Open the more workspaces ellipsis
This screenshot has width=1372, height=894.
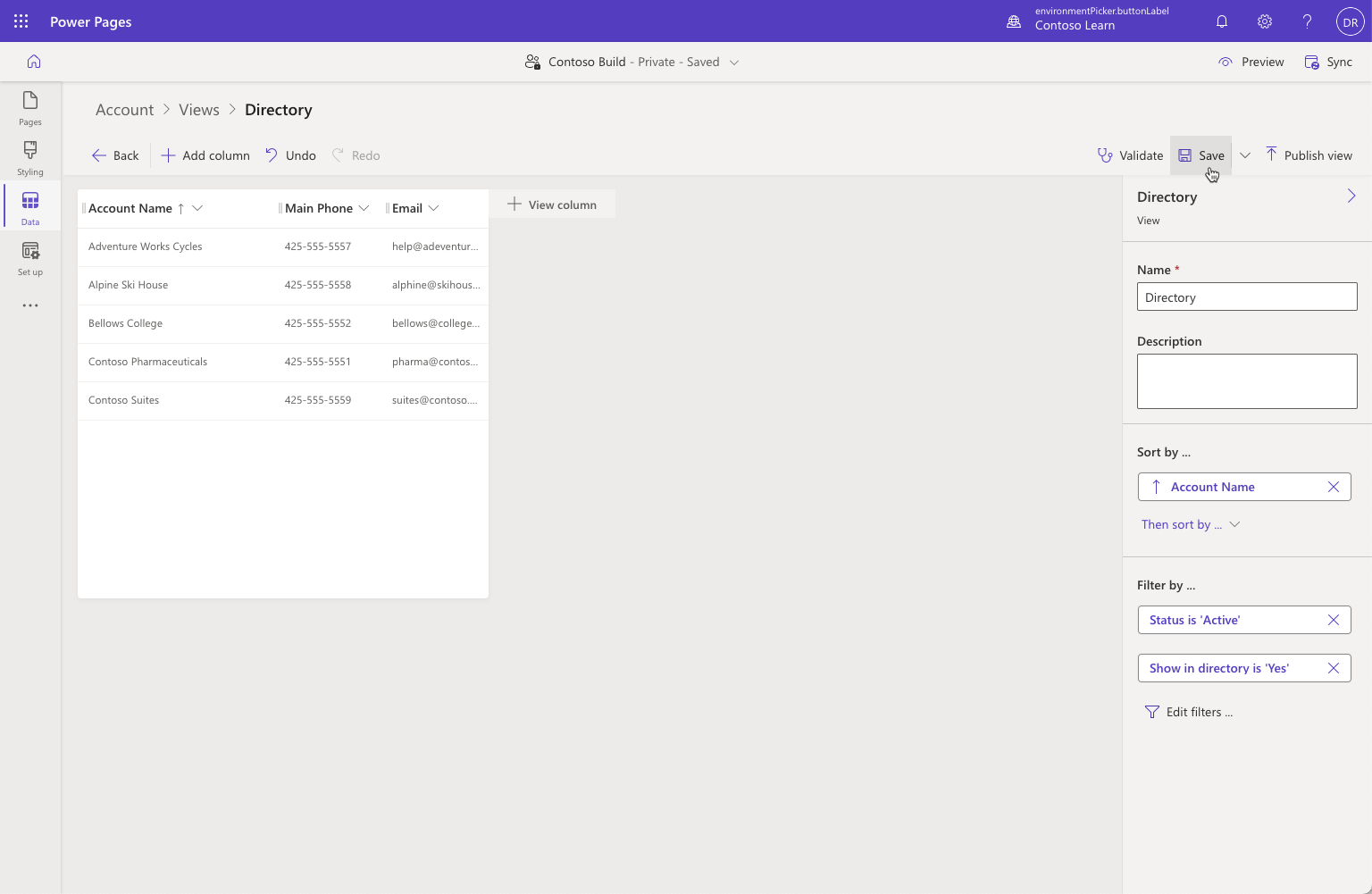pos(29,305)
